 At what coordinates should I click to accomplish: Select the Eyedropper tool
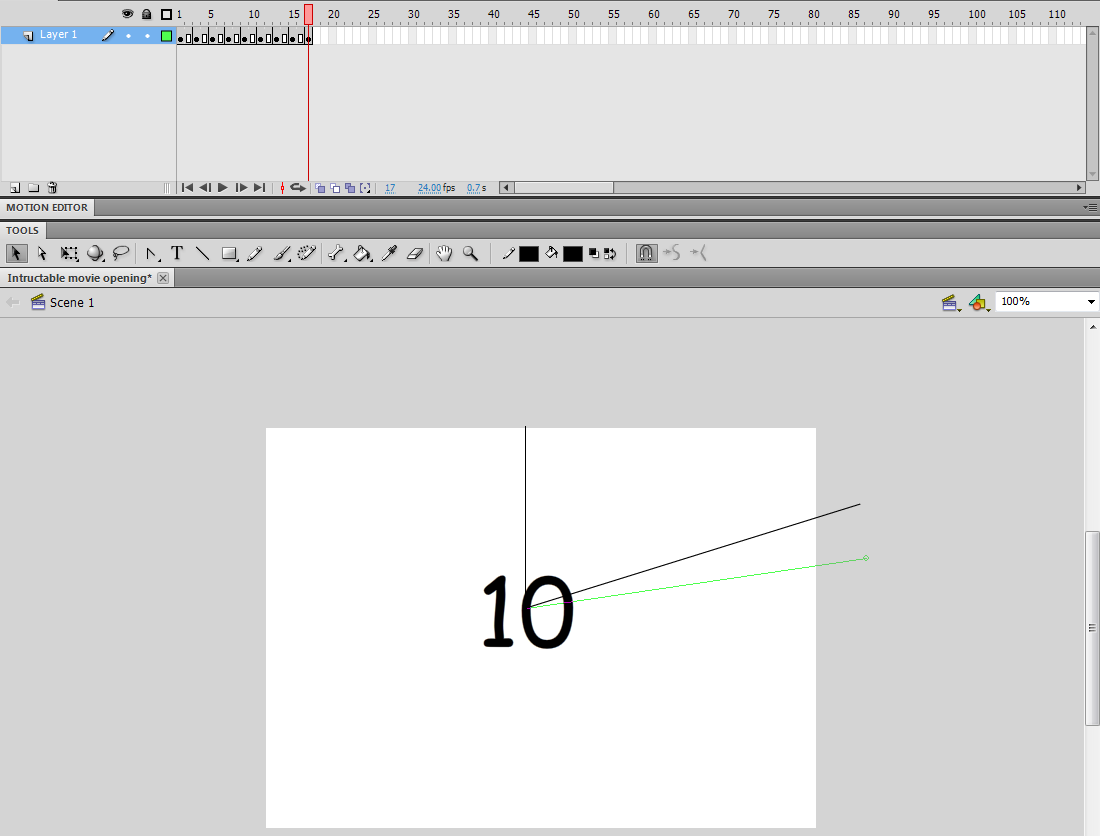pyautogui.click(x=389, y=253)
